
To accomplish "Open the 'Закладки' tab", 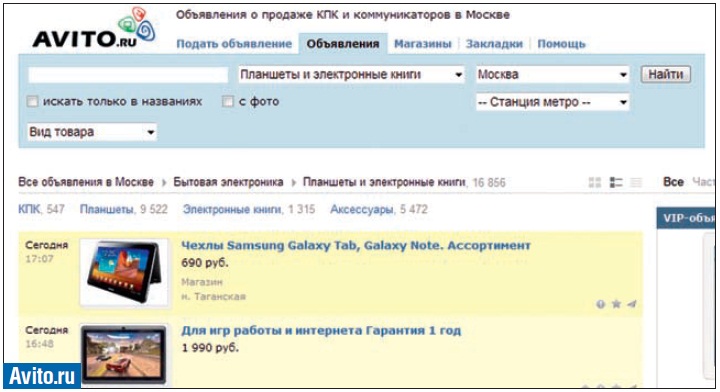I will click(x=494, y=44).
